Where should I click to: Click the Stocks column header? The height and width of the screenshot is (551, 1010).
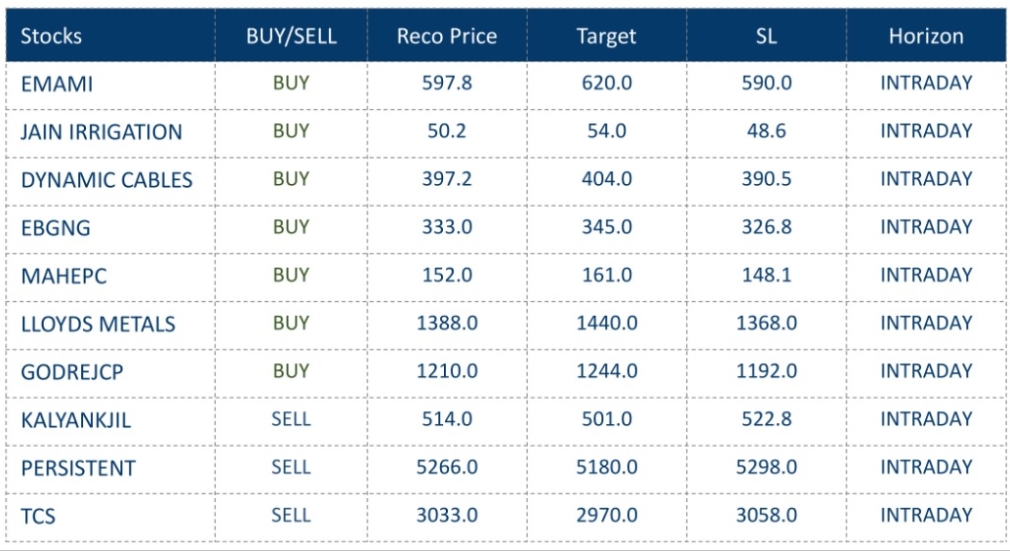click(x=51, y=36)
